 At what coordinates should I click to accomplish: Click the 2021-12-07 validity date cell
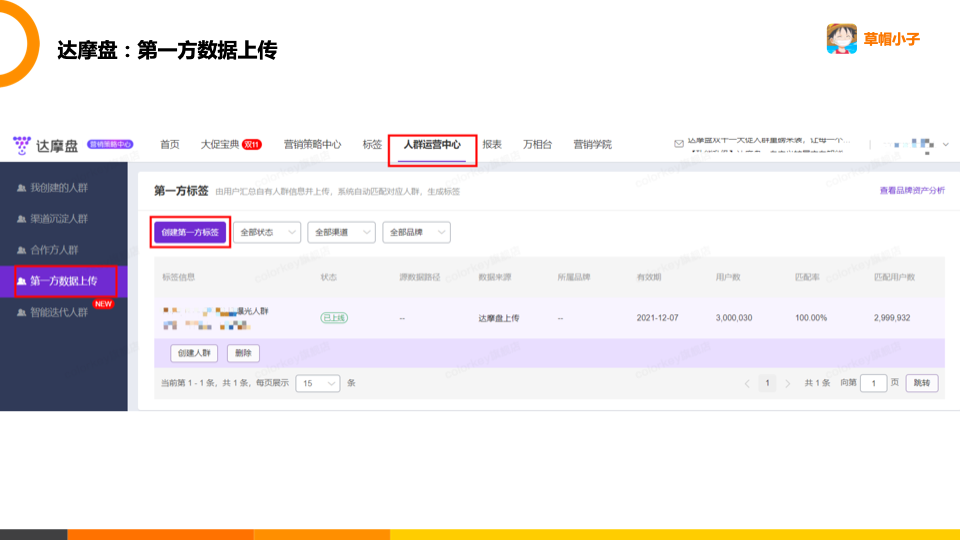coord(658,318)
